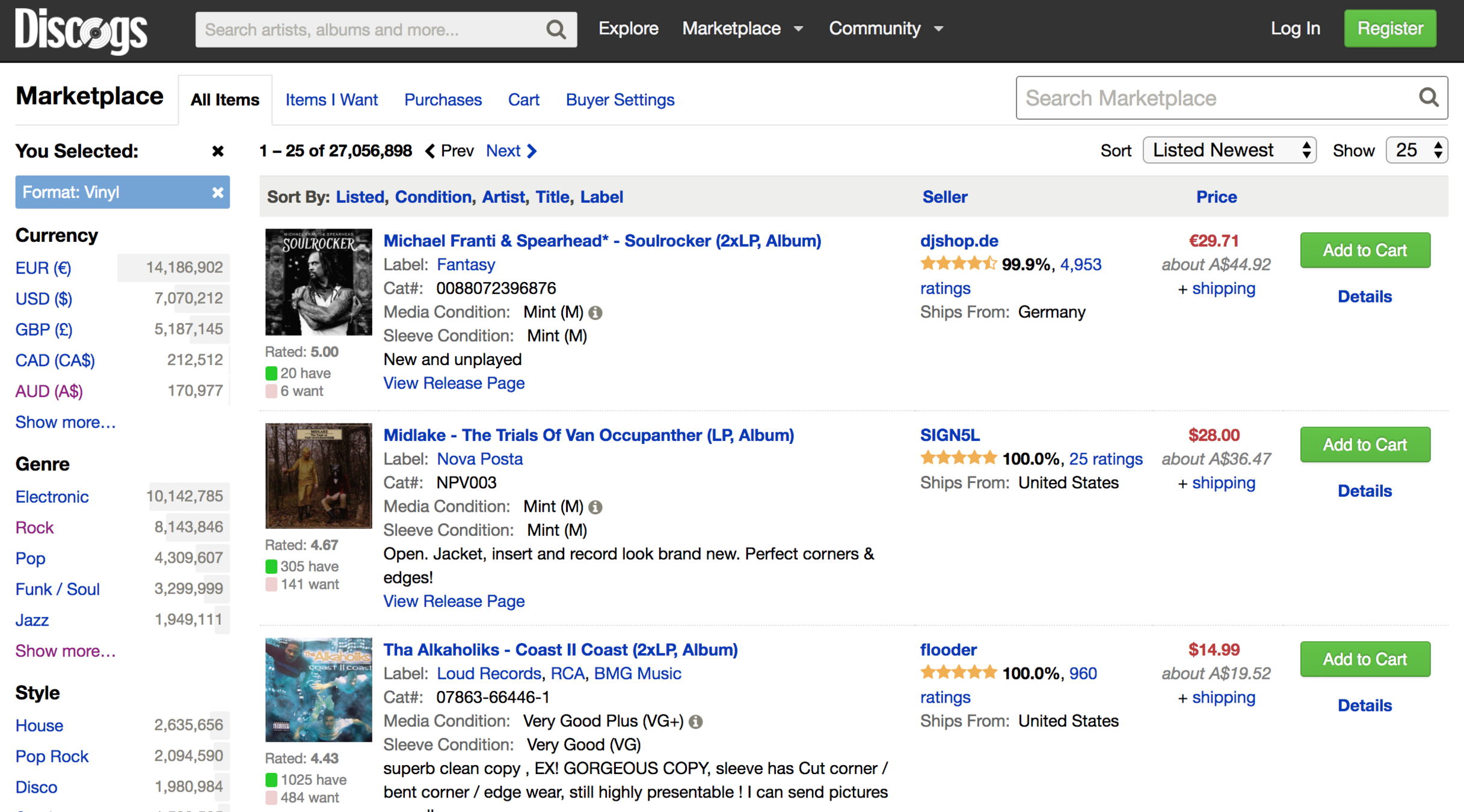Click the Soulrocker album cover thumbnail
Screen dimensions: 1464x812
[319, 282]
